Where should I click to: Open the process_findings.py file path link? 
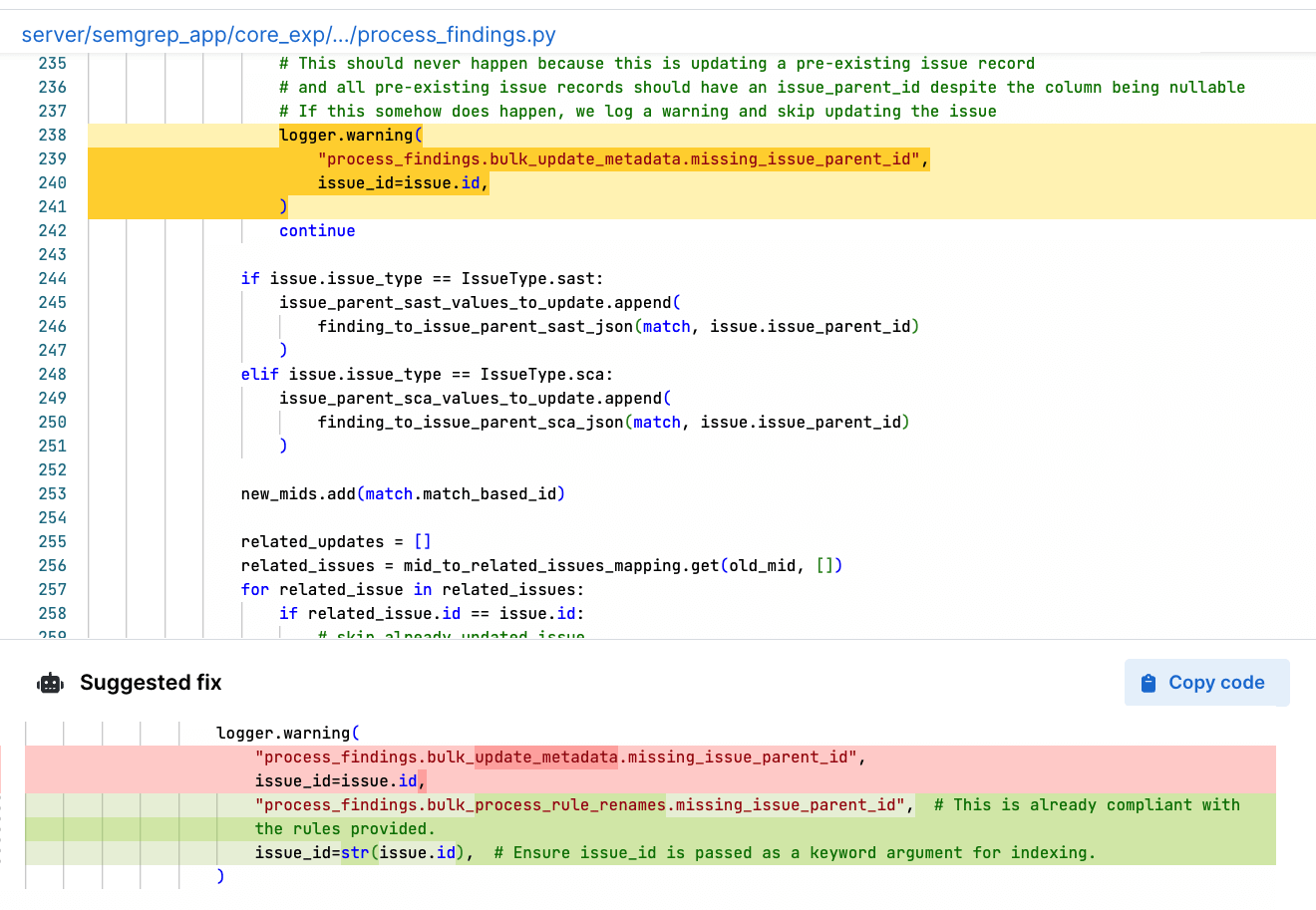(288, 35)
